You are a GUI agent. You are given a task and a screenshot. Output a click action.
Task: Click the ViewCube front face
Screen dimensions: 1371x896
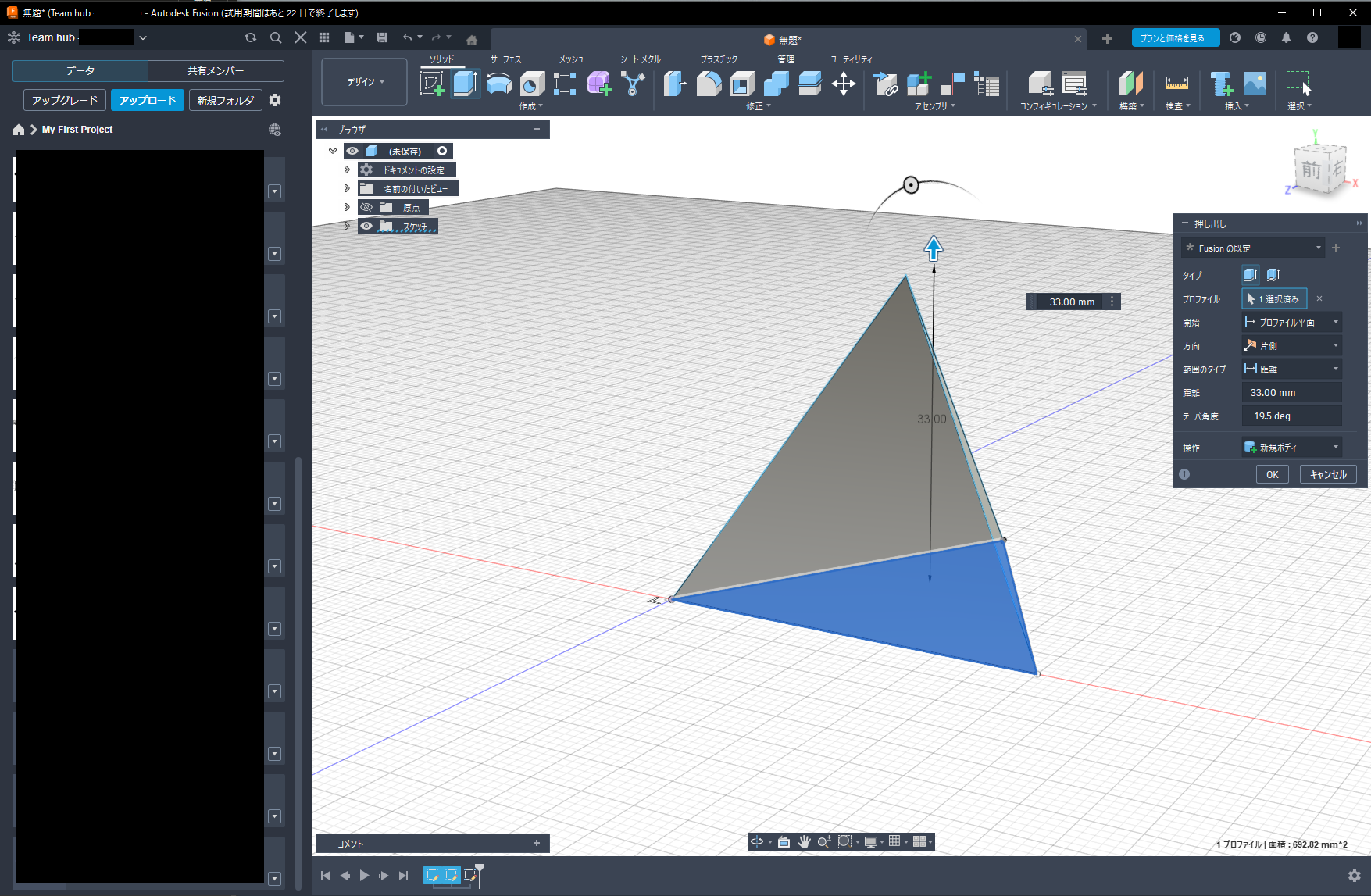pos(1312,169)
